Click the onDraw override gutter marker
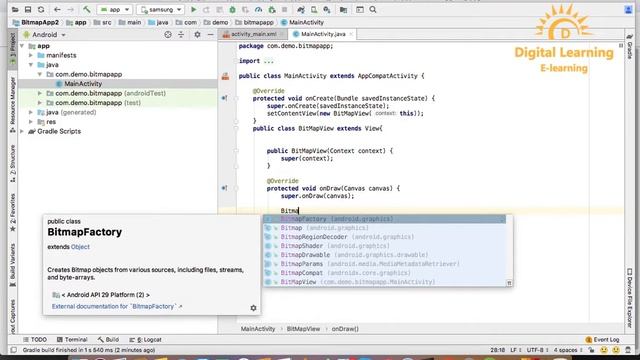This screenshot has width=640, height=360. pos(224,188)
